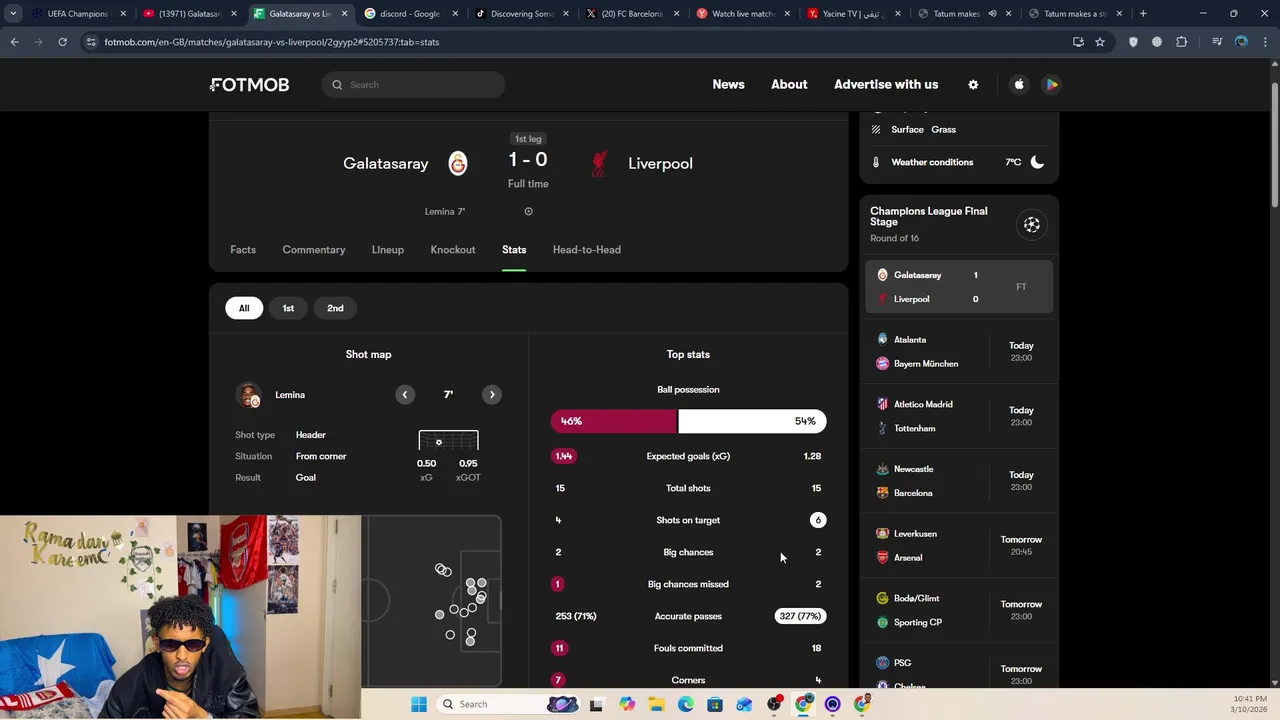
Task: Open Microsoft Edge from taskbar
Action: (x=685, y=704)
